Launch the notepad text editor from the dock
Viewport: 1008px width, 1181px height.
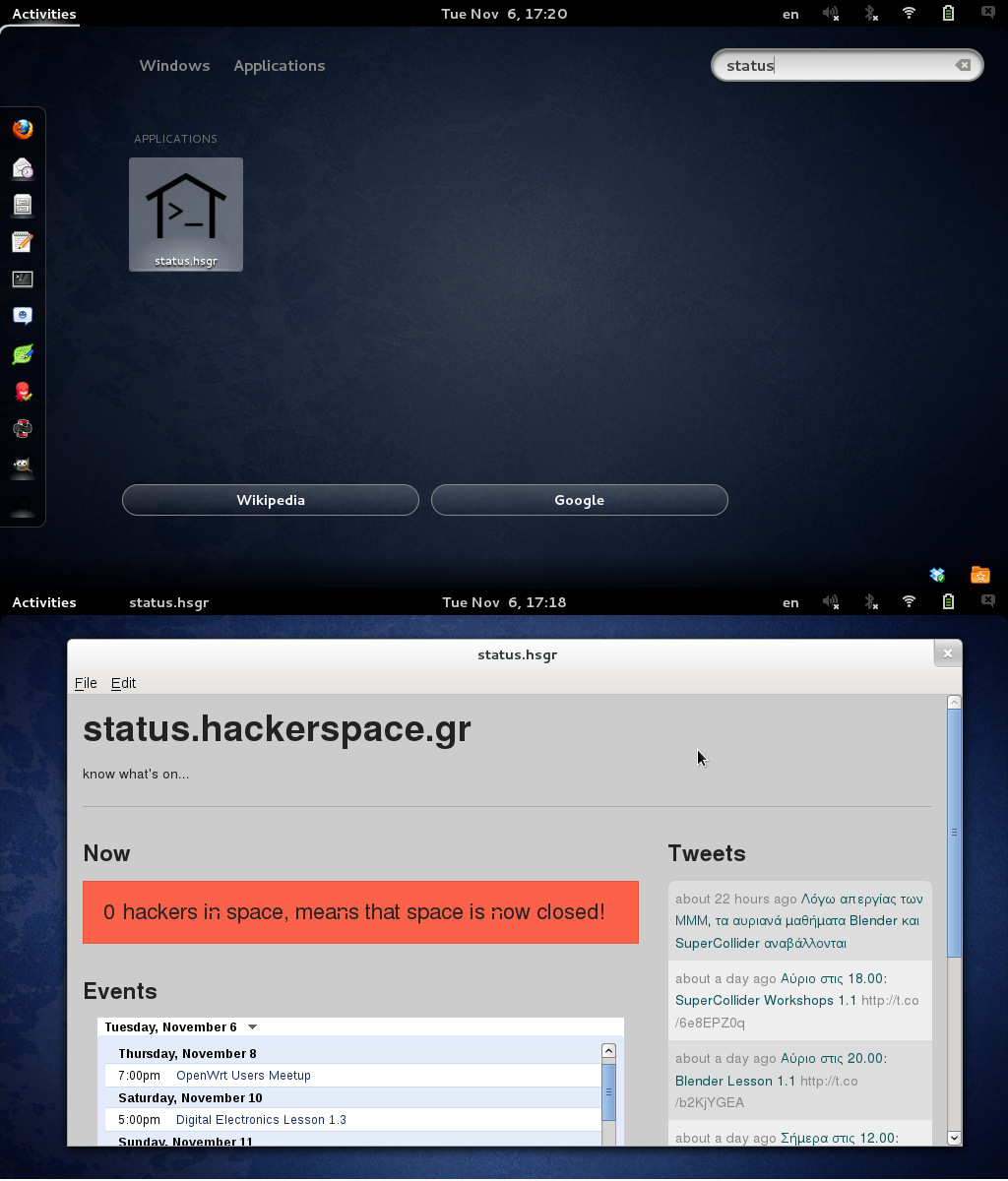[x=23, y=242]
